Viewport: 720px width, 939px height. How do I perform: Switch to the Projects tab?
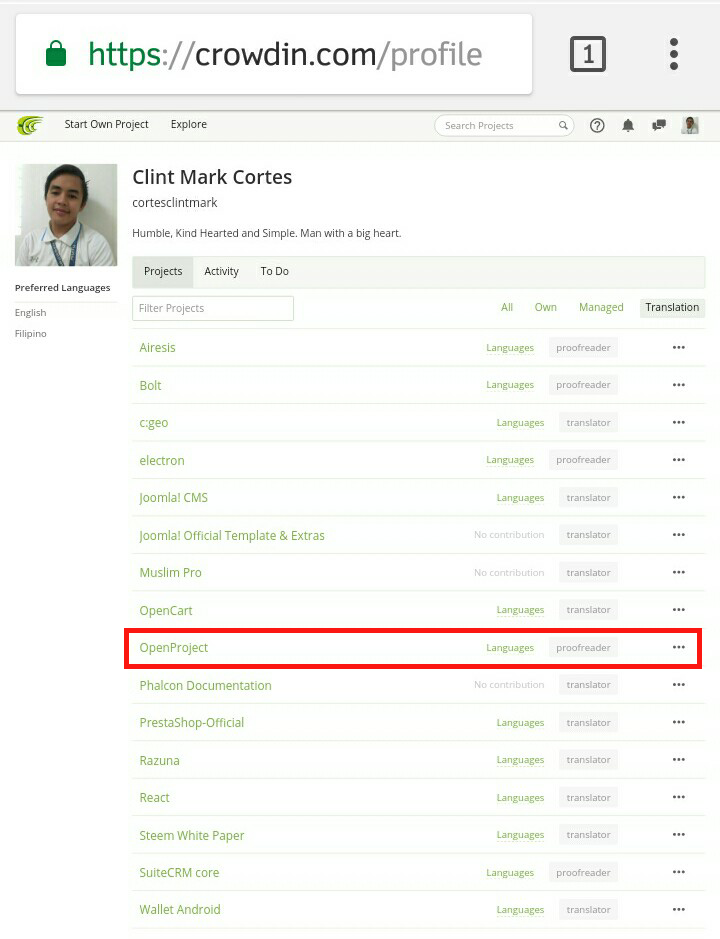point(163,271)
